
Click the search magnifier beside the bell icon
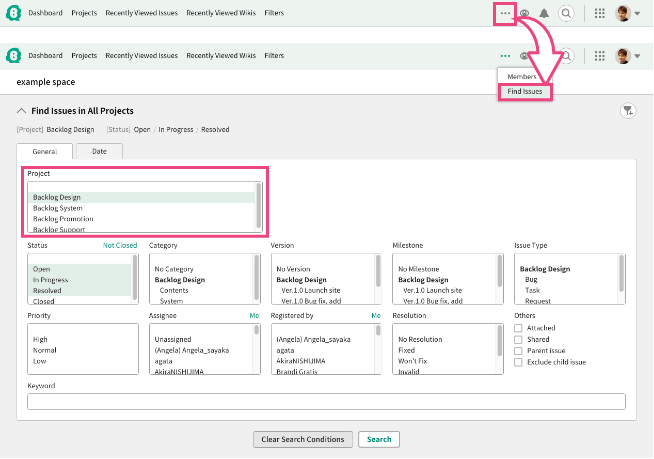566,13
